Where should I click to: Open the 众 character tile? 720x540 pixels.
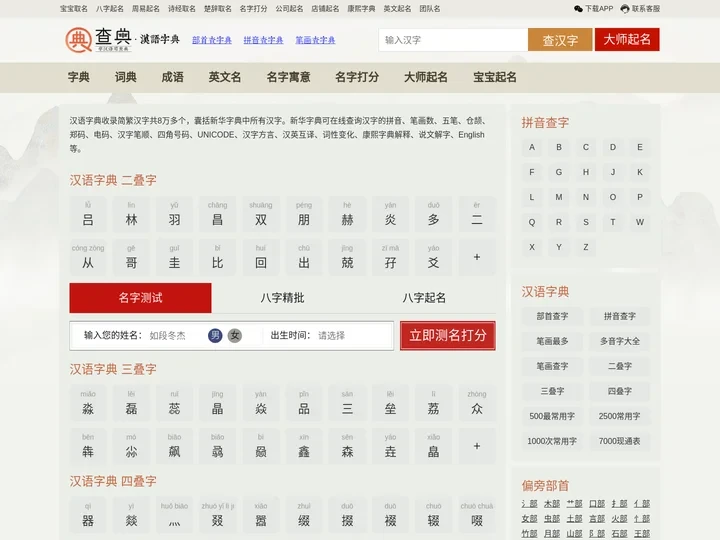point(477,403)
